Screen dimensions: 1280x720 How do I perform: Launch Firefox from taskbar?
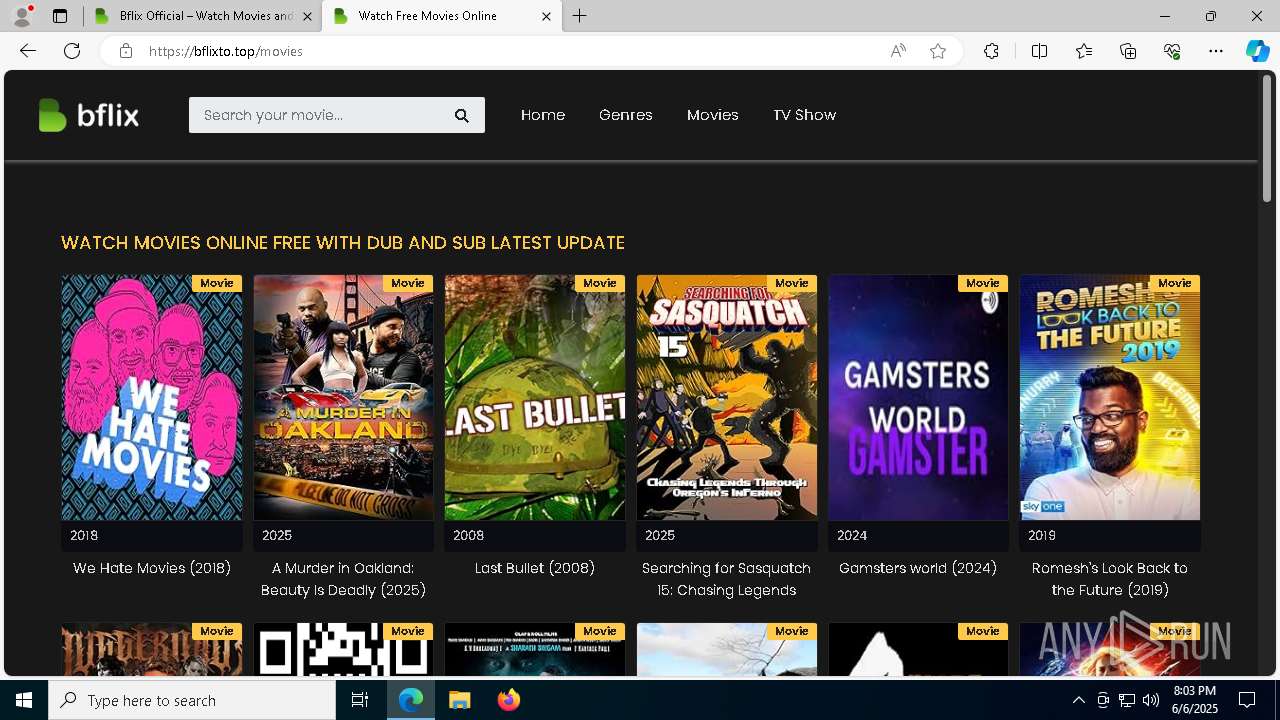coord(508,700)
